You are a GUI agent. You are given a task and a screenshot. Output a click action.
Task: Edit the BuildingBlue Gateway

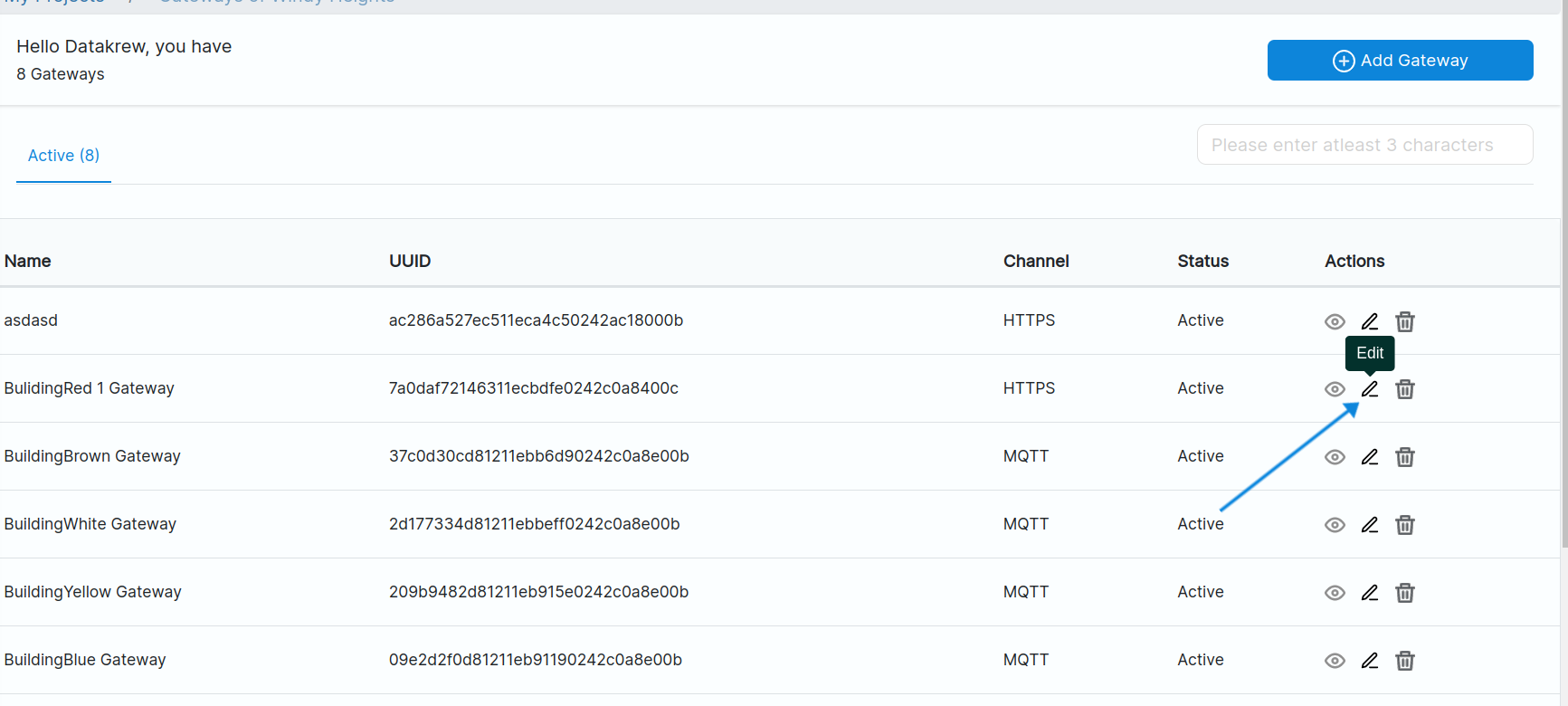1370,661
